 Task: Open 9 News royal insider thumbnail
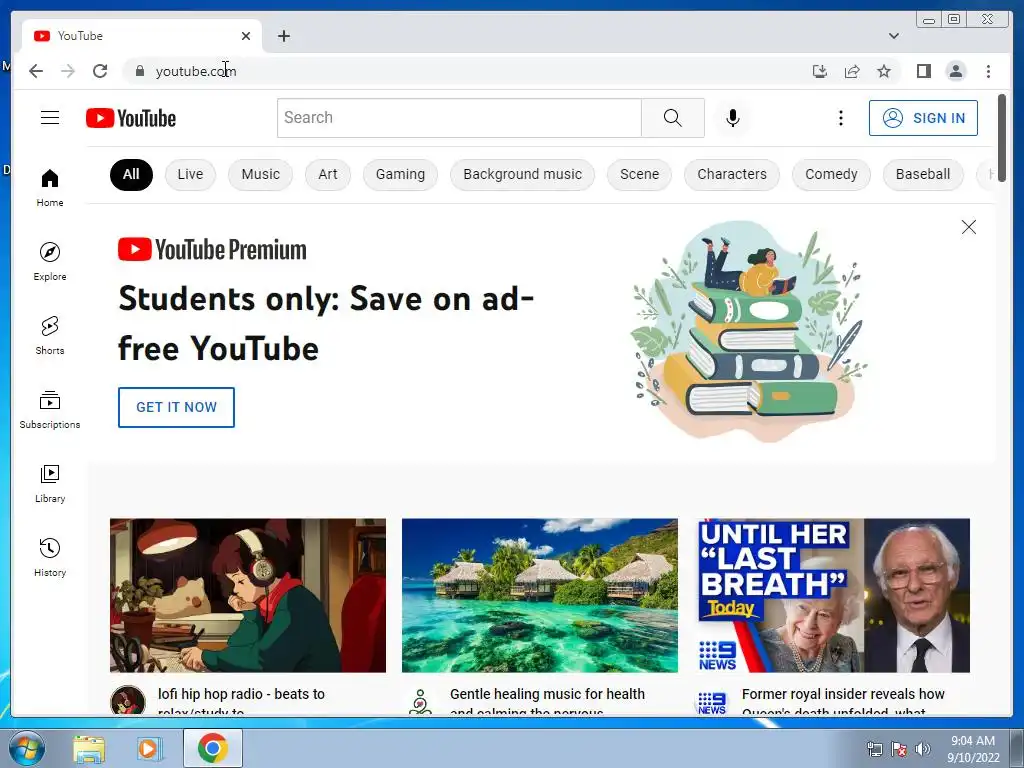832,595
